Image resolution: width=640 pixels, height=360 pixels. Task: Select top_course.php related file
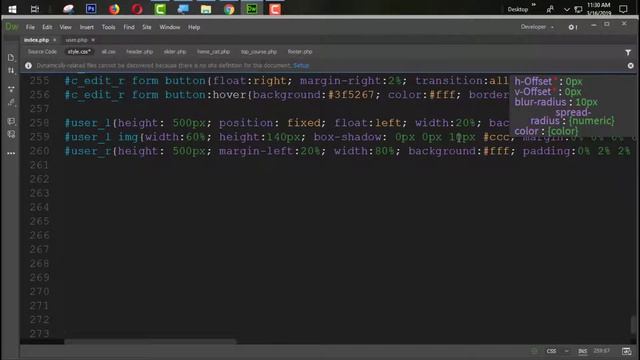(x=259, y=52)
